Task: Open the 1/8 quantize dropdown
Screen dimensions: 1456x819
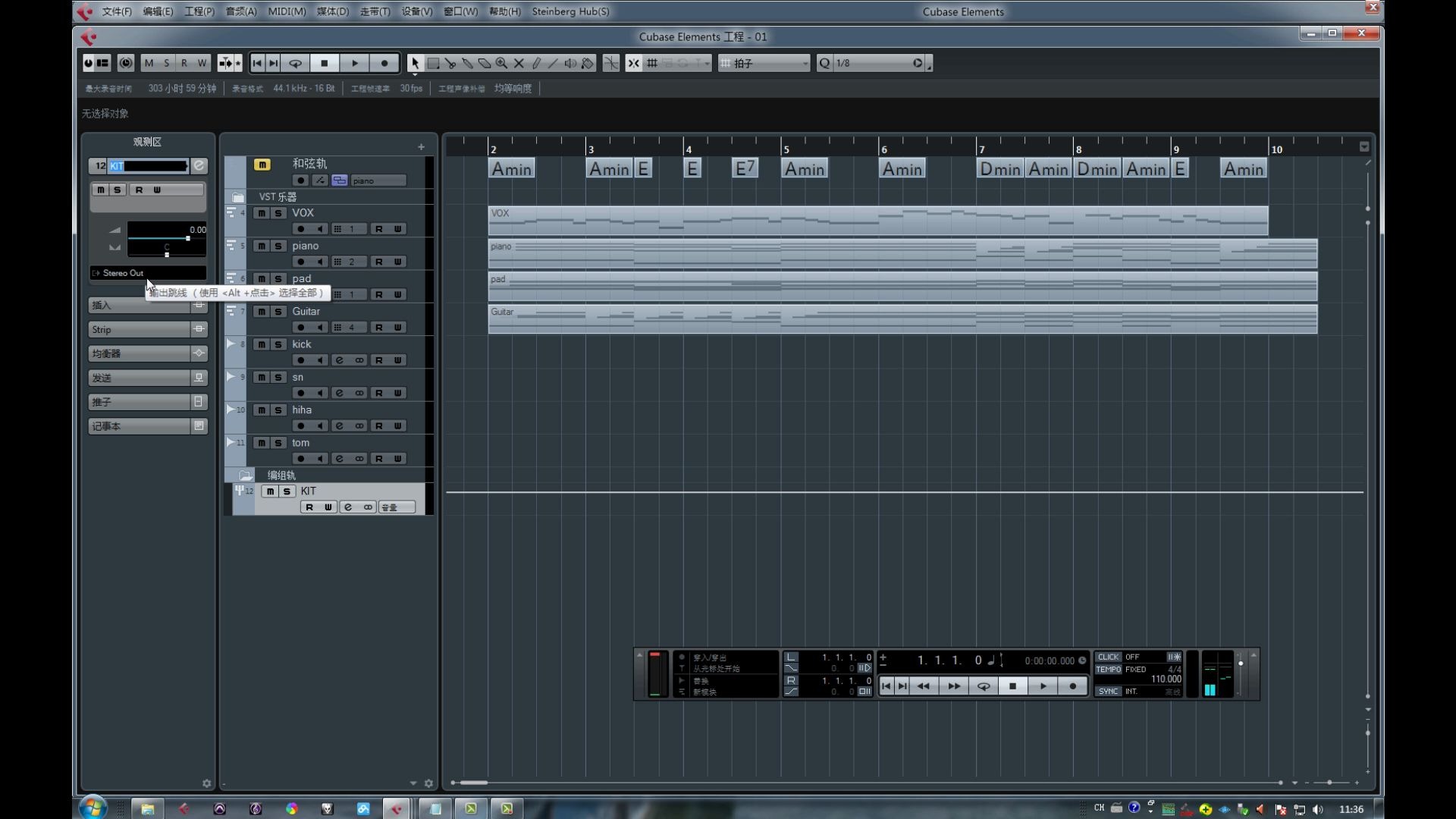Action: click(x=872, y=64)
